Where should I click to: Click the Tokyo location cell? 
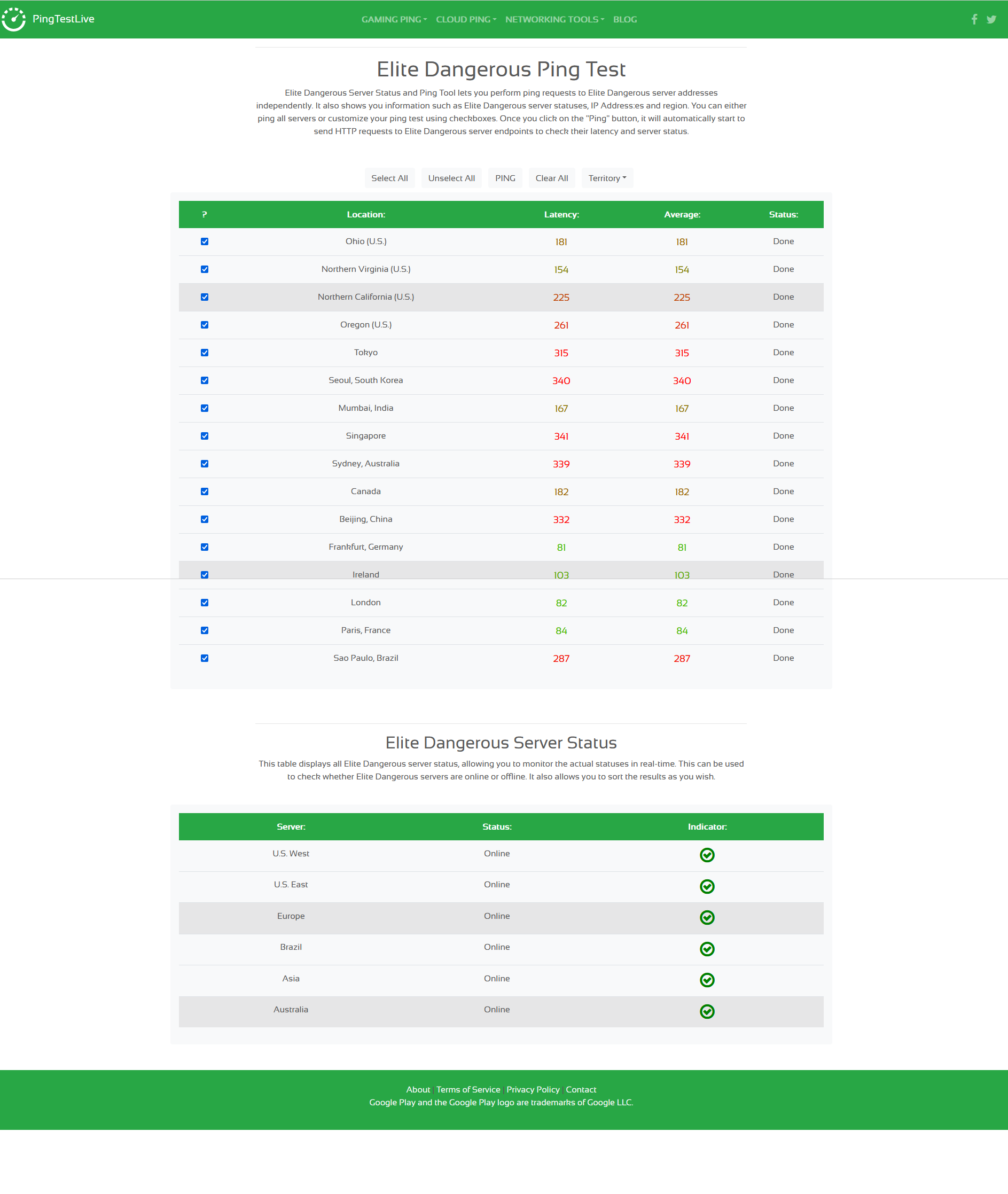pyautogui.click(x=366, y=353)
